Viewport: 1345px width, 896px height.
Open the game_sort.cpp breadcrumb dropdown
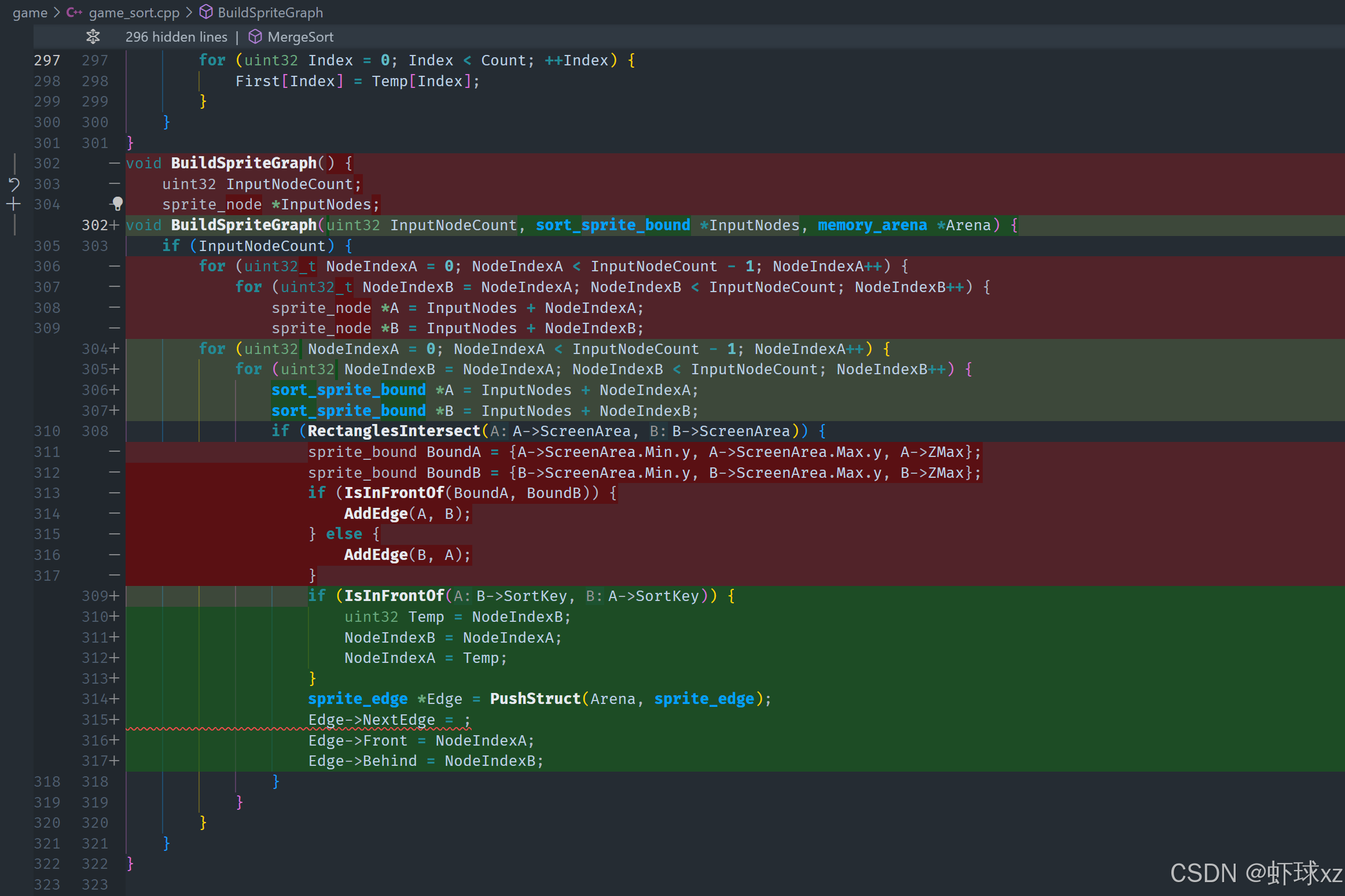click(134, 12)
